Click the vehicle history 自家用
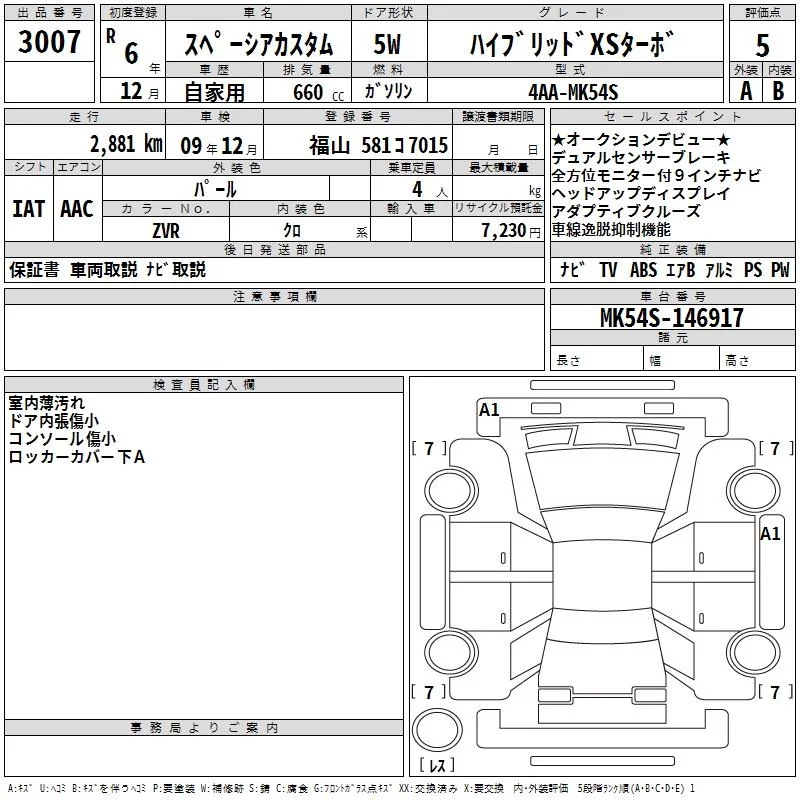800x800 pixels. coord(214,92)
